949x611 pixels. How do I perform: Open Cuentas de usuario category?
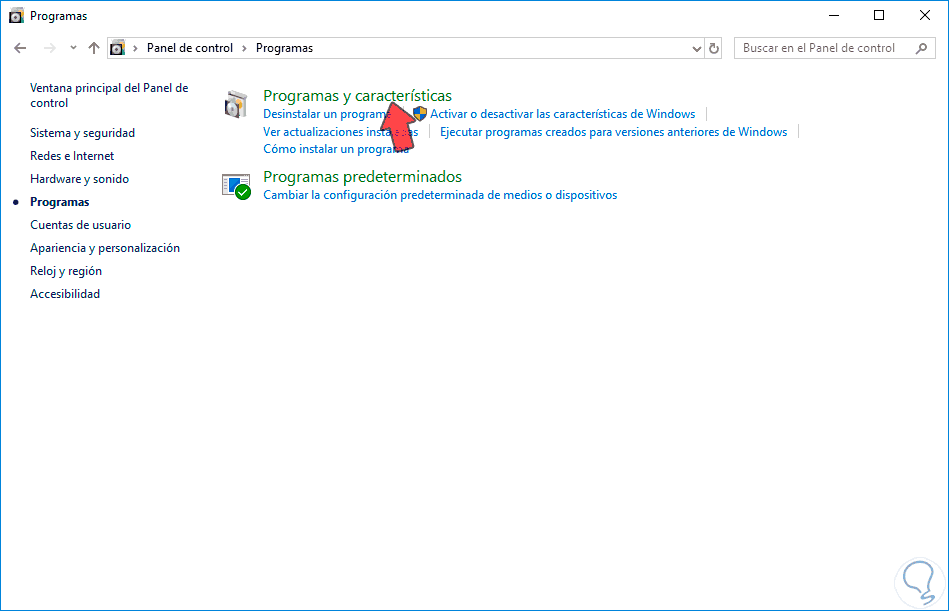coord(80,224)
